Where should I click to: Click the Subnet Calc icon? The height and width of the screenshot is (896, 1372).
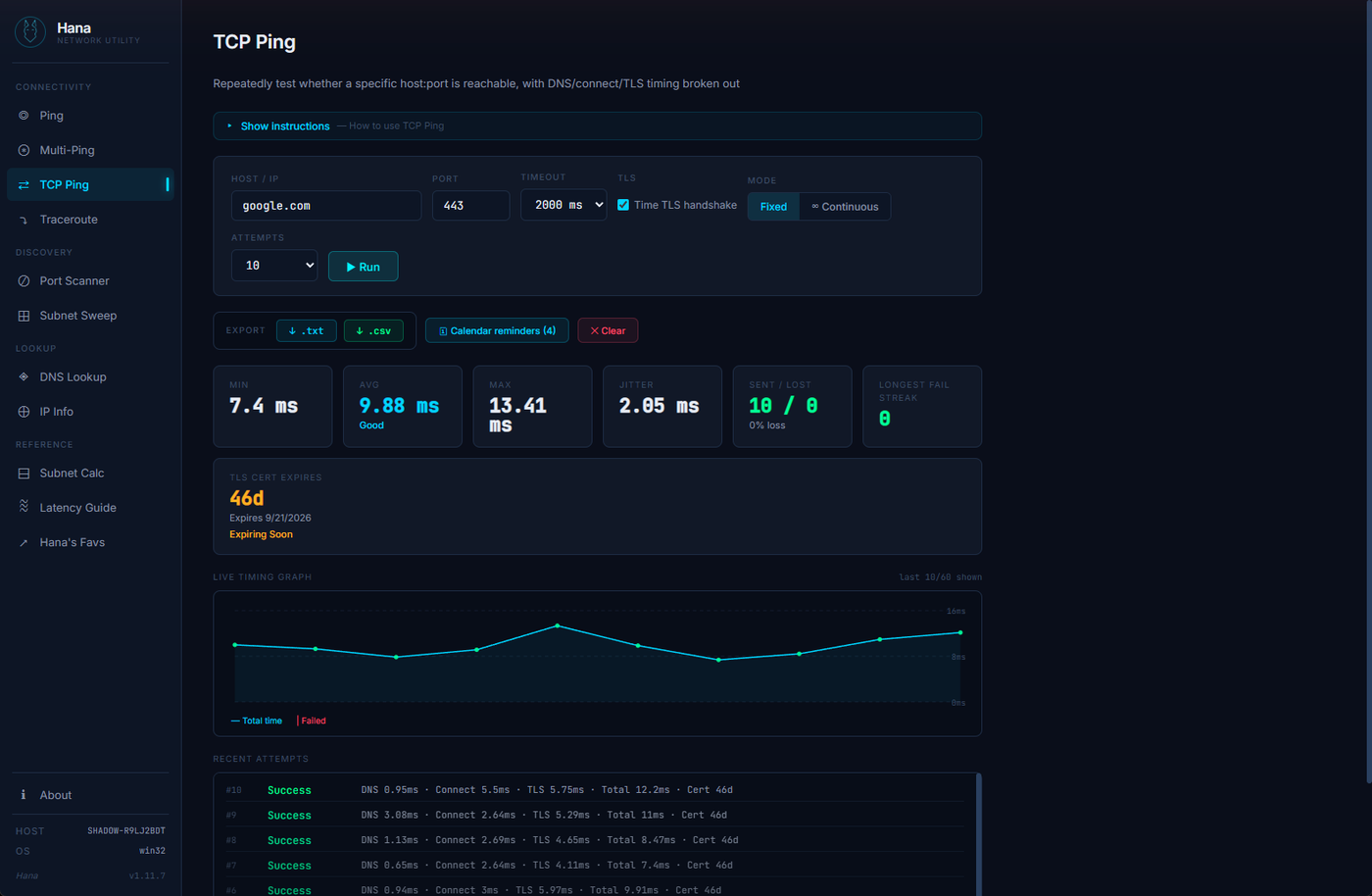[x=24, y=473]
